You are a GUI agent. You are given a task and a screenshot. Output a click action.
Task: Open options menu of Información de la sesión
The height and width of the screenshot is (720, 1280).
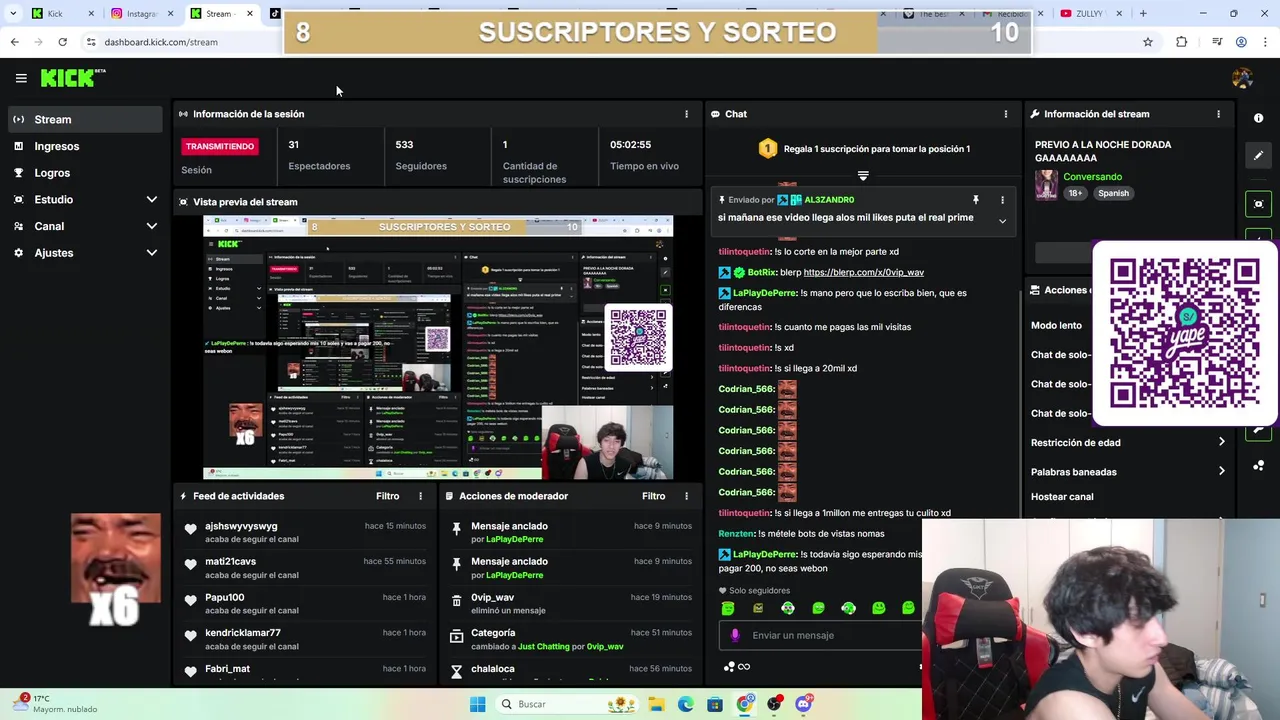[686, 114]
